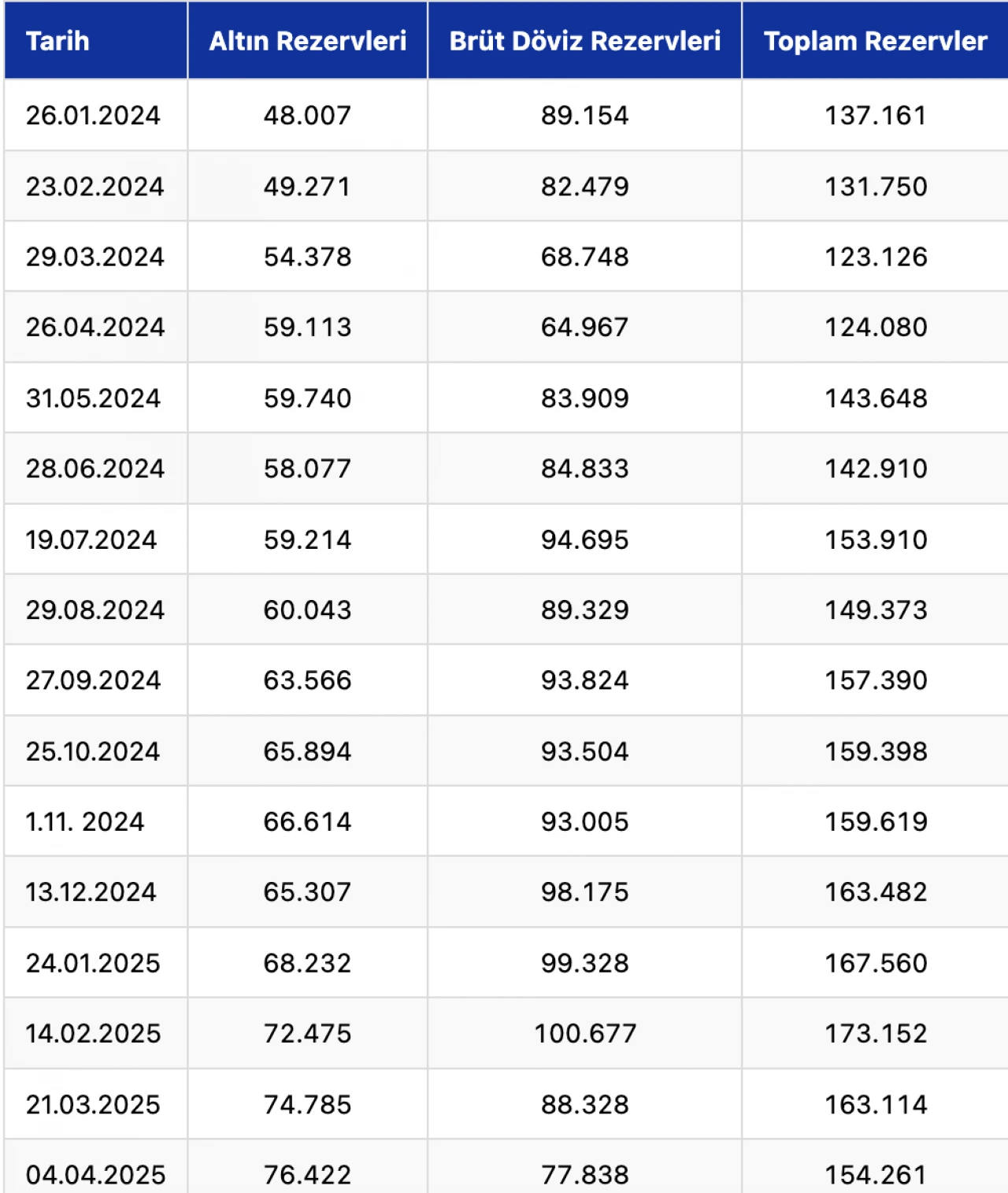This screenshot has height=1193, width=1008.
Task: Select the date cell 1.11. 2024
Action: pos(85,822)
